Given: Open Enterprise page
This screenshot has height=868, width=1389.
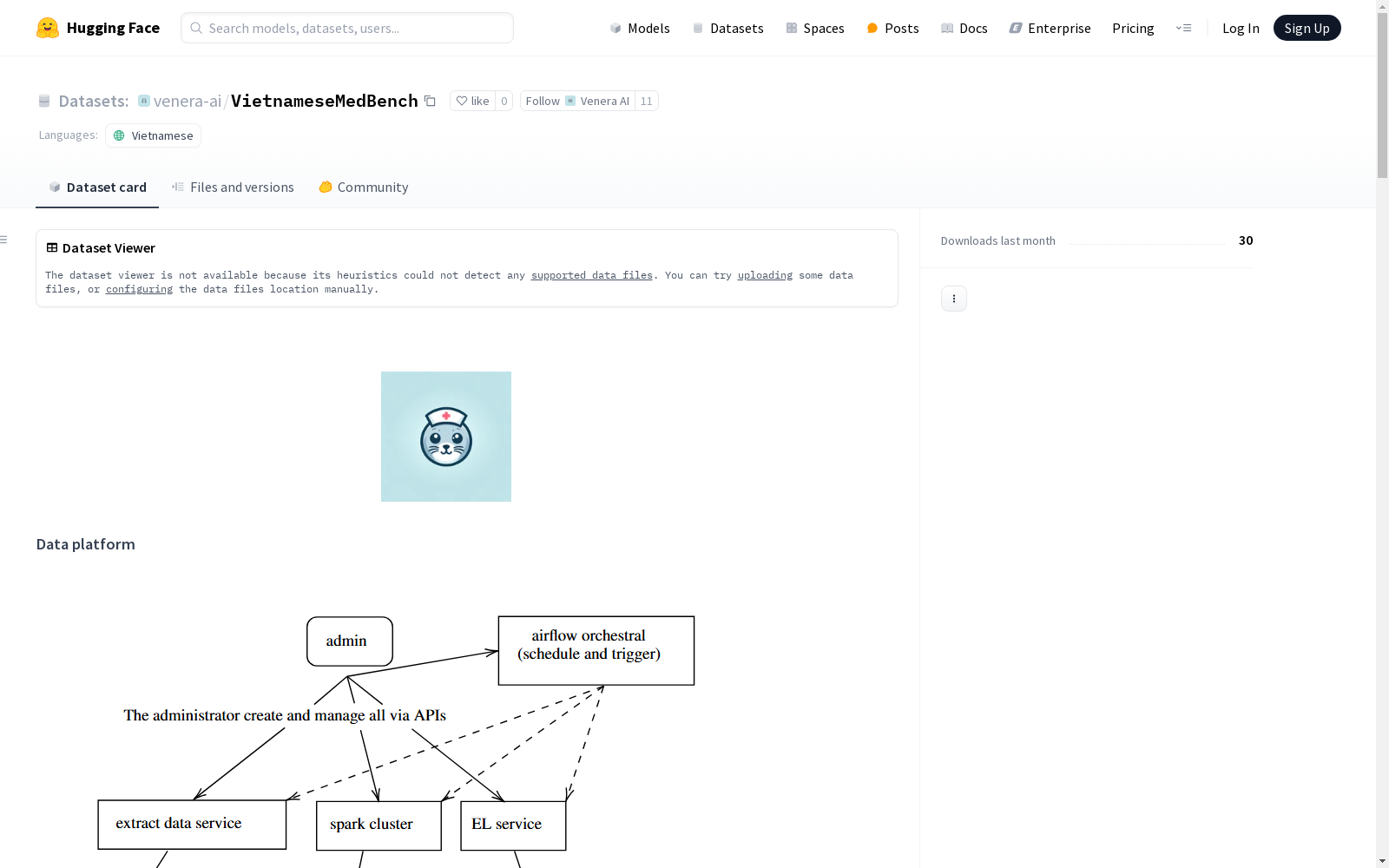Looking at the screenshot, I should coord(1050,28).
